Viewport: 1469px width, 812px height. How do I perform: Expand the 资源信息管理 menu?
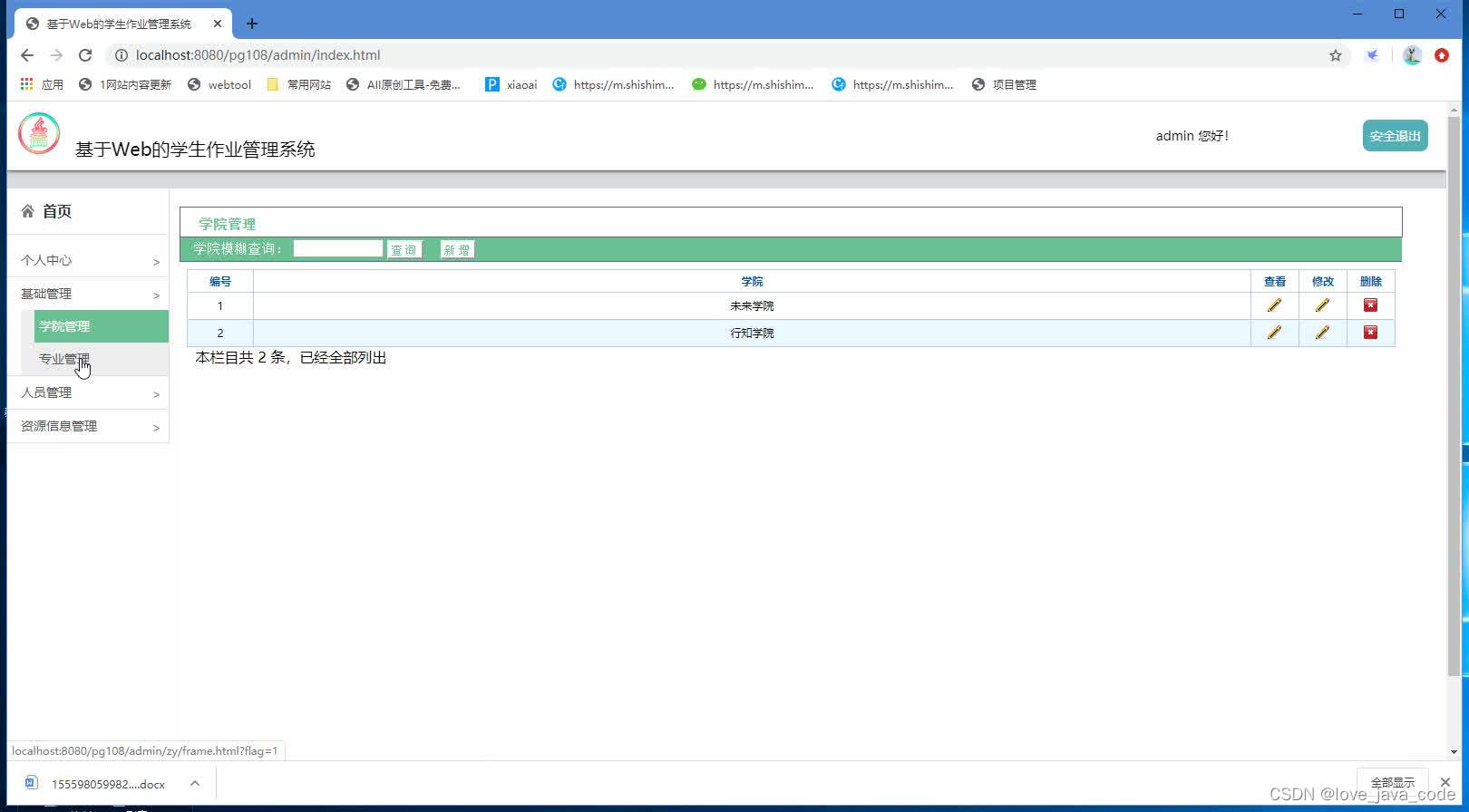88,426
